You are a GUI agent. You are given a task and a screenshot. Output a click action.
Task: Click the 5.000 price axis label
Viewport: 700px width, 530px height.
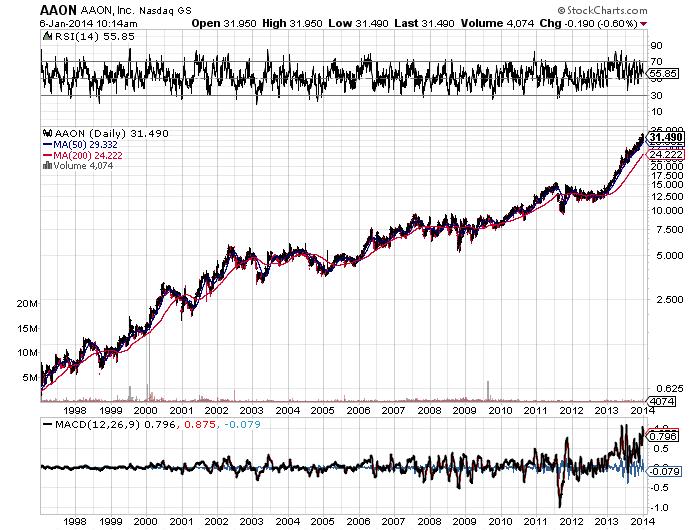coord(669,256)
